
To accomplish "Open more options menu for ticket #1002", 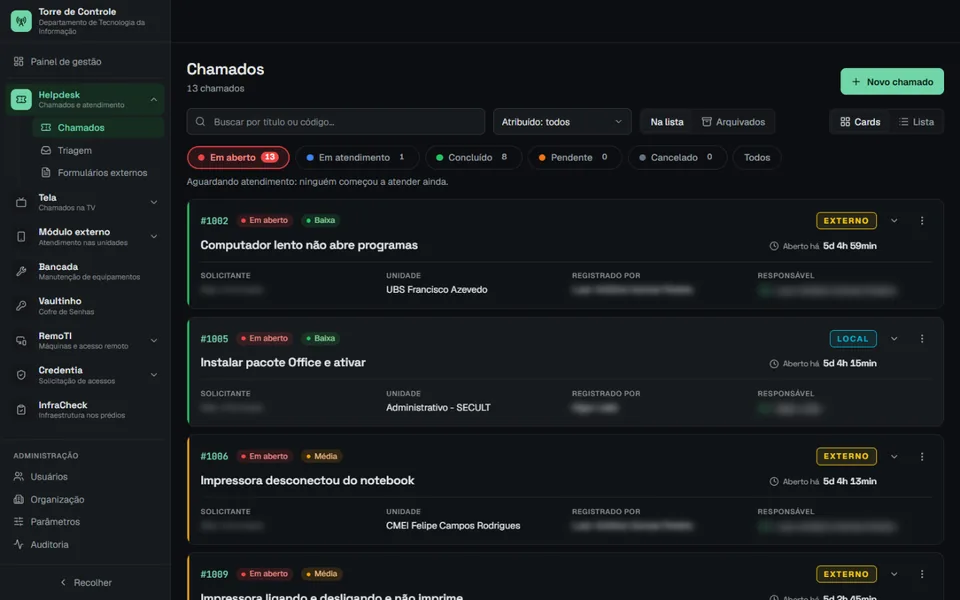I will click(922, 220).
